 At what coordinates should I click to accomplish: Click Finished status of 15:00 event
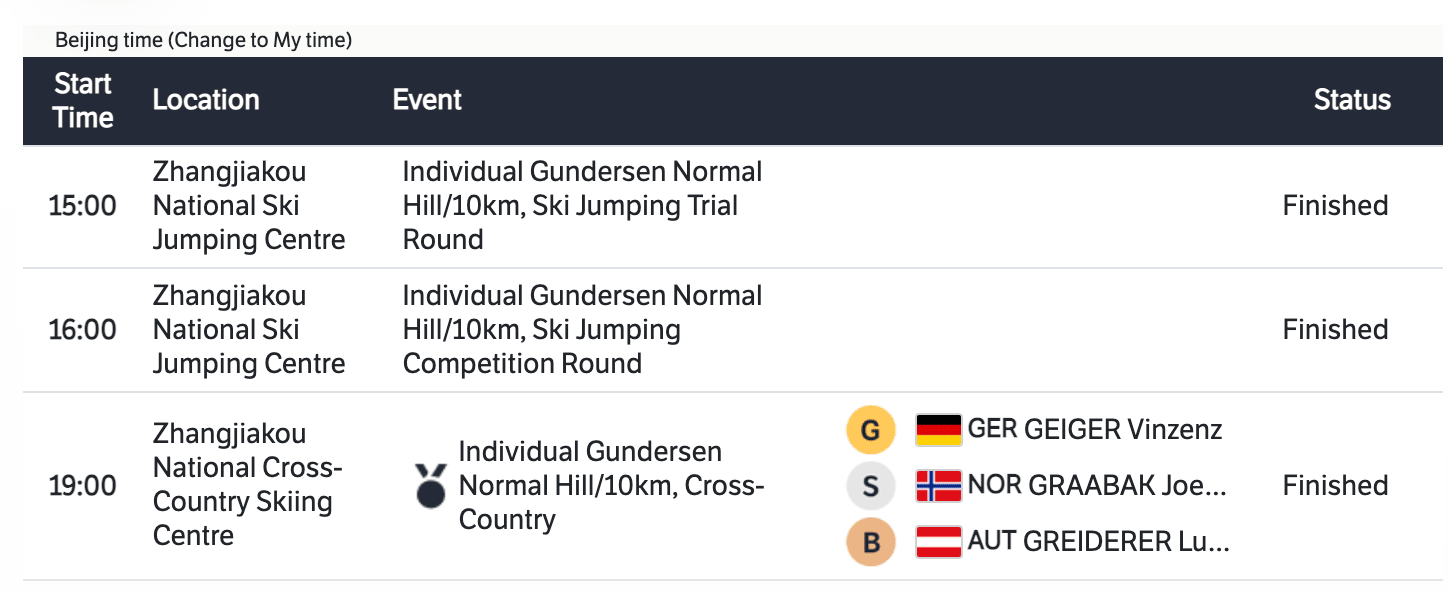pyautogui.click(x=1336, y=206)
